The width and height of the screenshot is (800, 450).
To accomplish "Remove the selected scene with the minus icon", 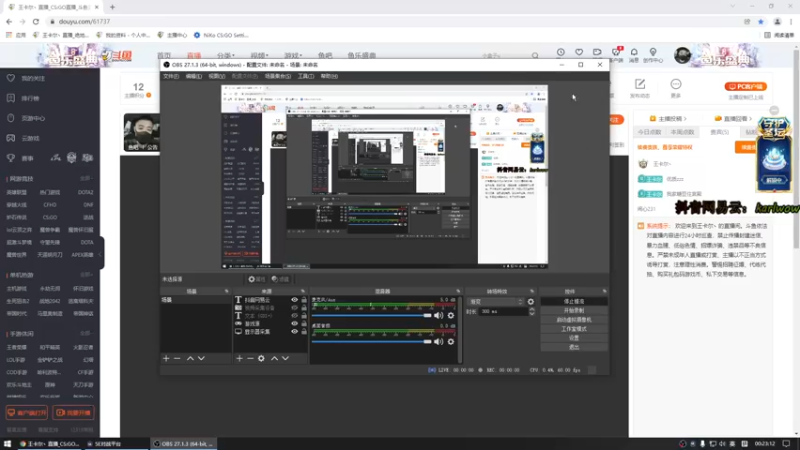I will 177,359.
